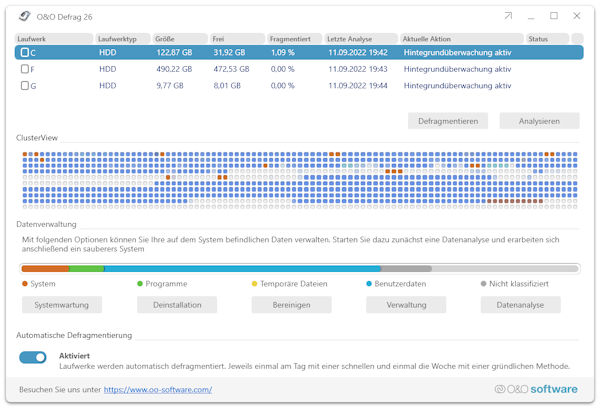Screen dimensions: 600x408
Task: Open the www.oo-software.com link
Action: click(158, 390)
